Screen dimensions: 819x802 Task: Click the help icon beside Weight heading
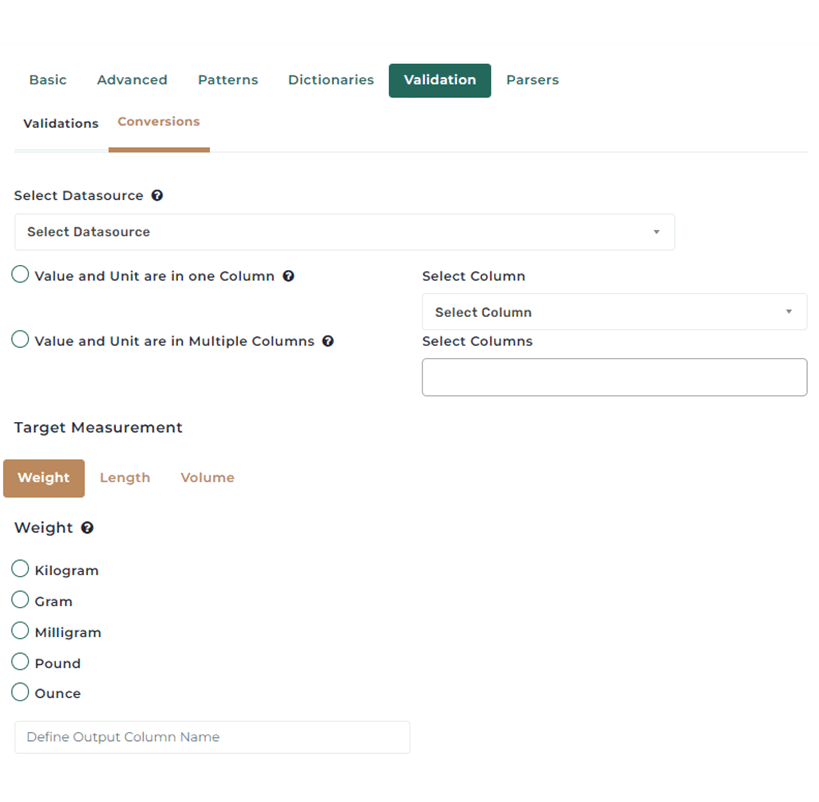(x=86, y=527)
